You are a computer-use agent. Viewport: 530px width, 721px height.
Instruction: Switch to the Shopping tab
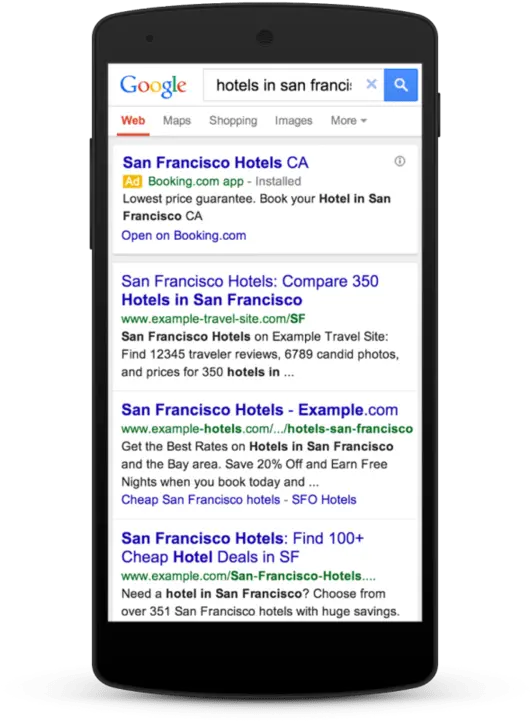click(x=233, y=120)
